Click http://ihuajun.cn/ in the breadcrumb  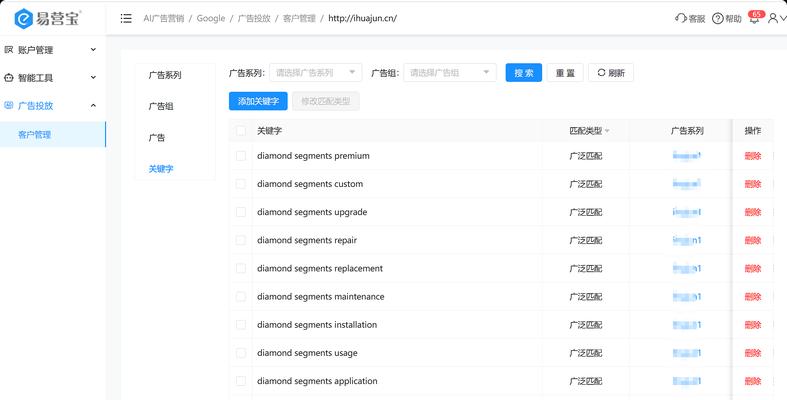[x=362, y=19]
